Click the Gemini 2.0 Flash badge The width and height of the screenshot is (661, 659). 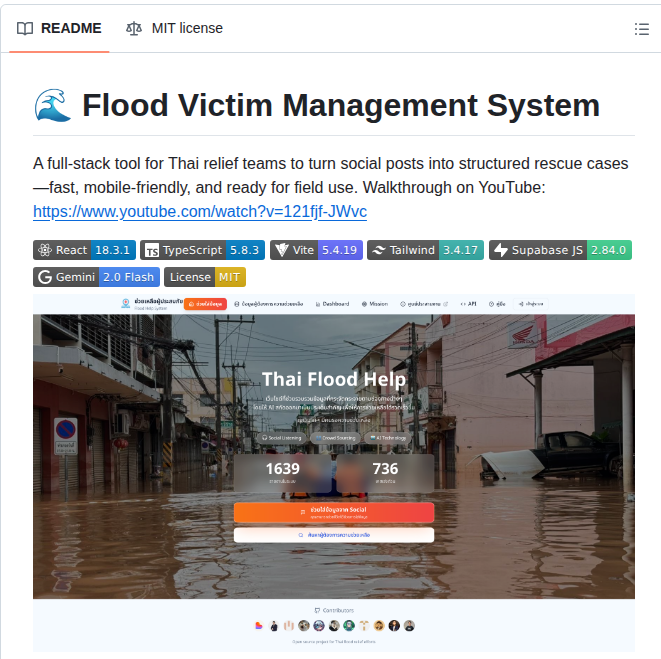click(97, 277)
